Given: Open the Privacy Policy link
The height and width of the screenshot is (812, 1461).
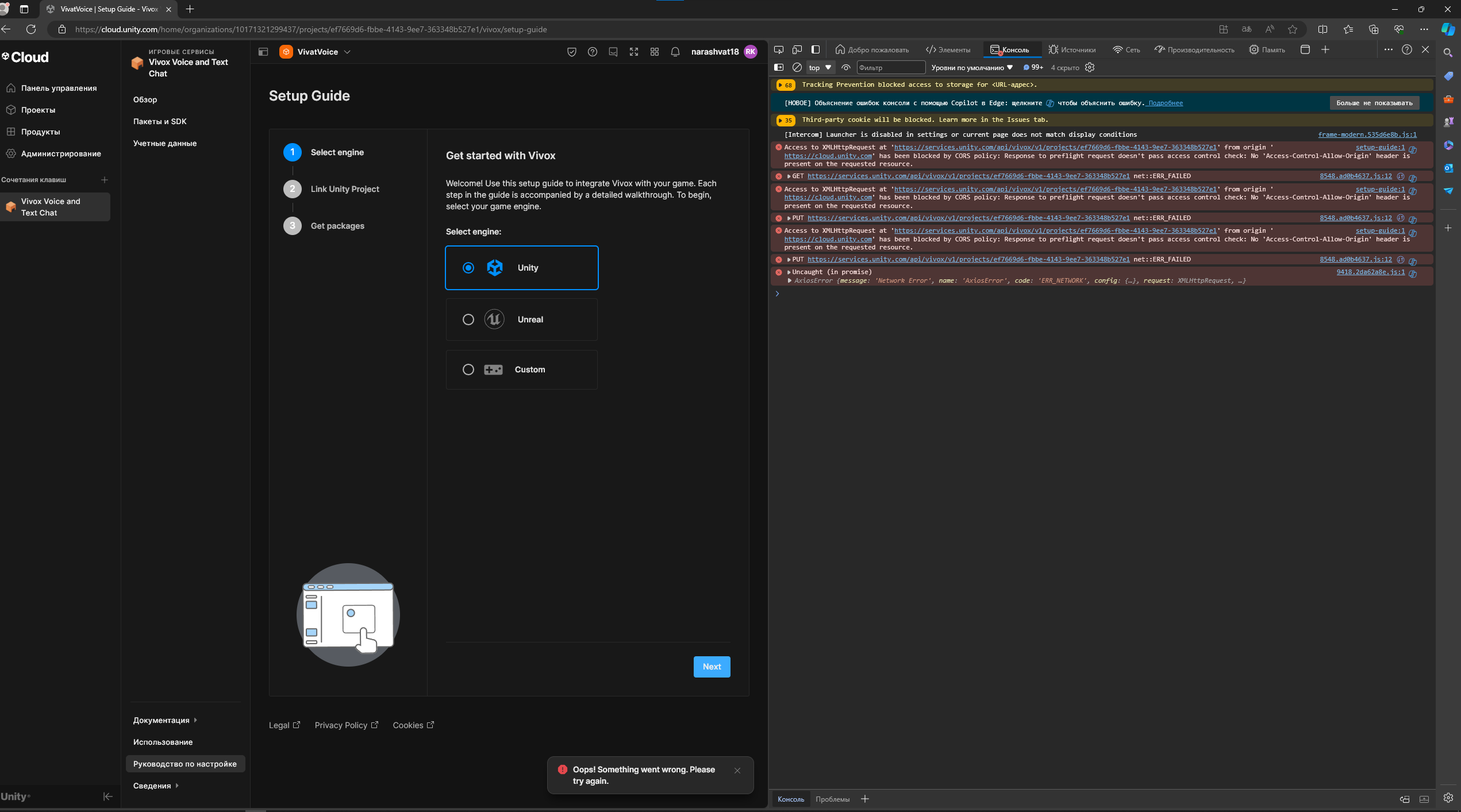Looking at the screenshot, I should click(x=341, y=725).
